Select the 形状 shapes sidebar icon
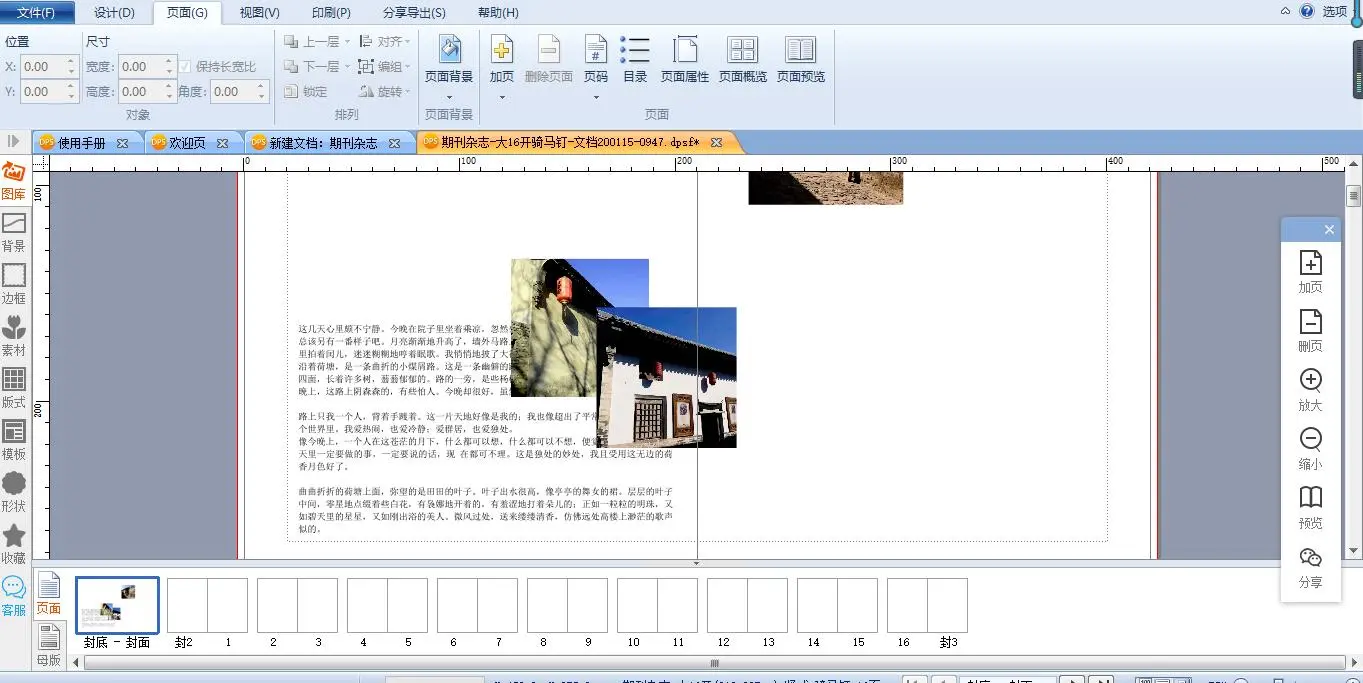Viewport: 1363px width, 683px height. pos(14,492)
